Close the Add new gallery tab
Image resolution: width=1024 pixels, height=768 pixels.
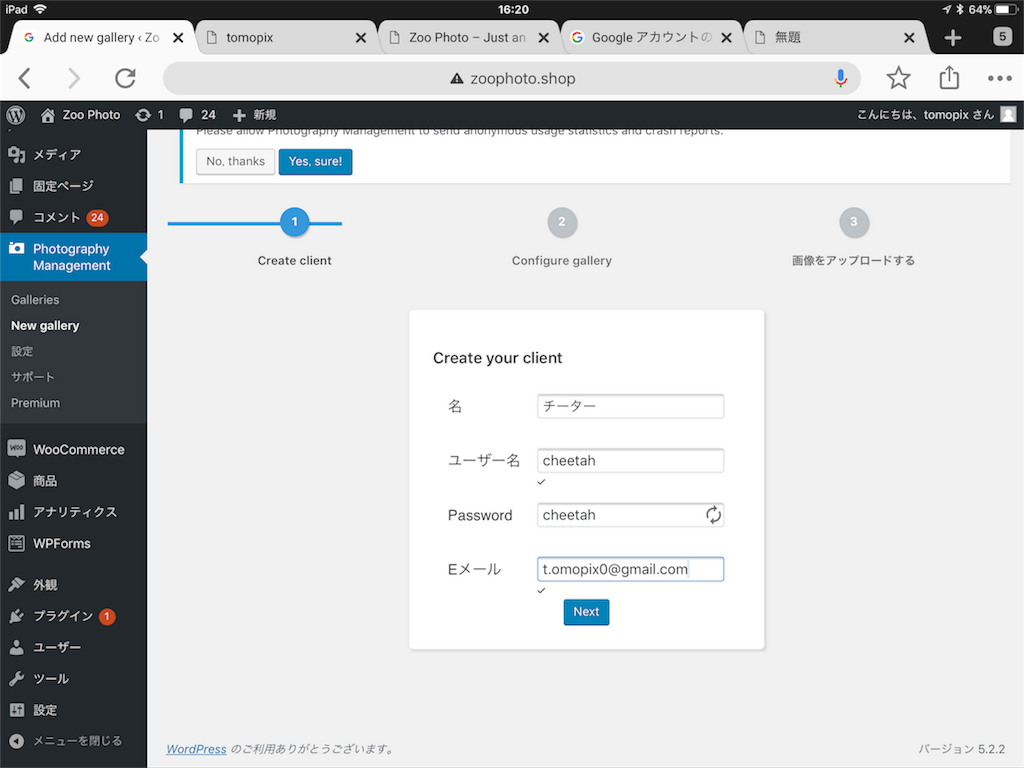coord(178,38)
